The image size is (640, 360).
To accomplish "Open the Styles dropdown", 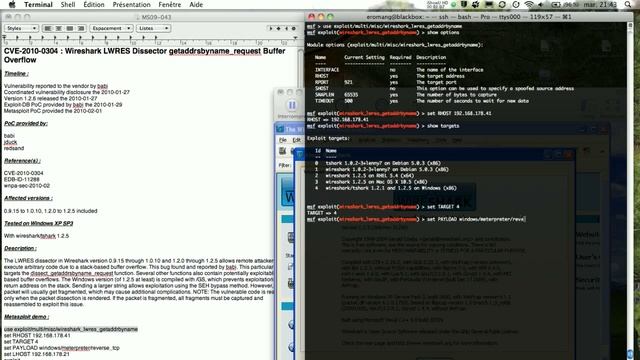I will [21, 28].
